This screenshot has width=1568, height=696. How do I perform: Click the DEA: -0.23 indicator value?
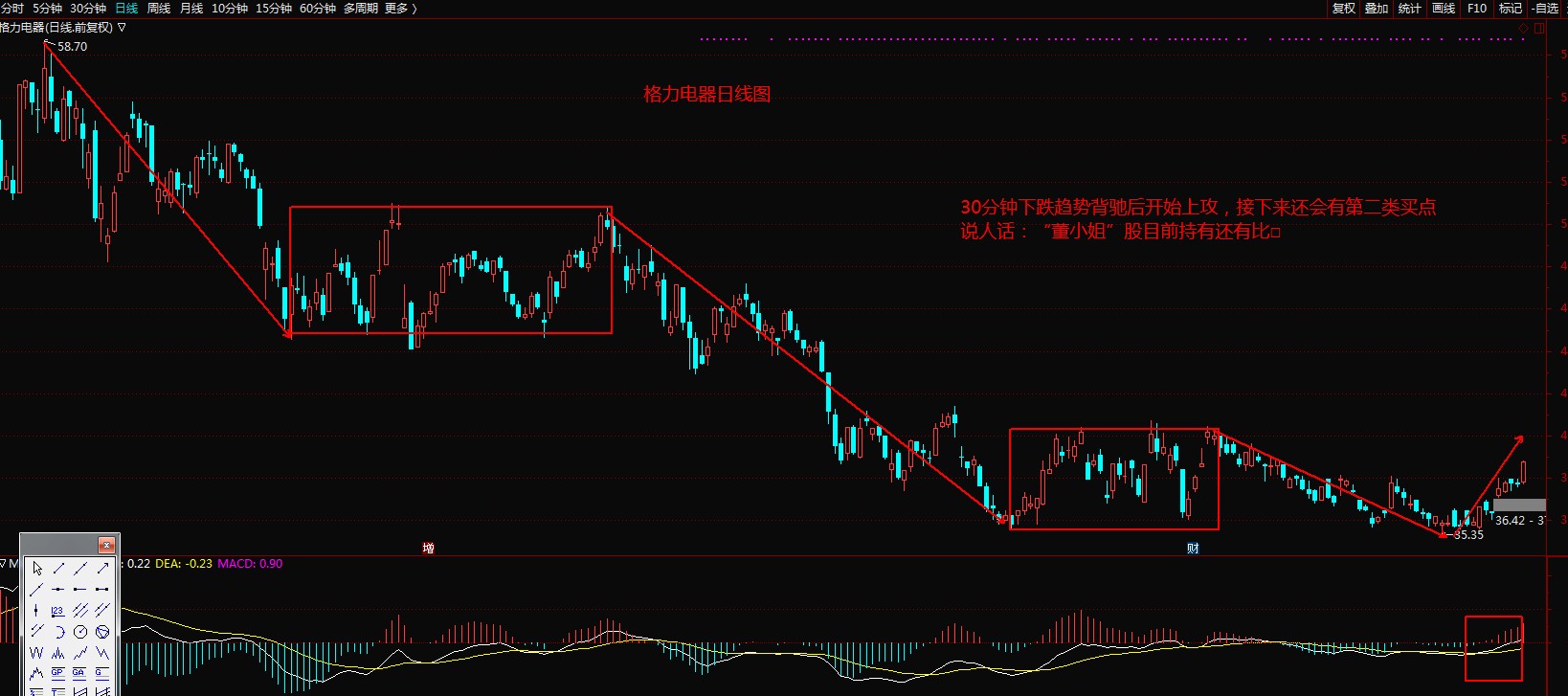tap(184, 563)
